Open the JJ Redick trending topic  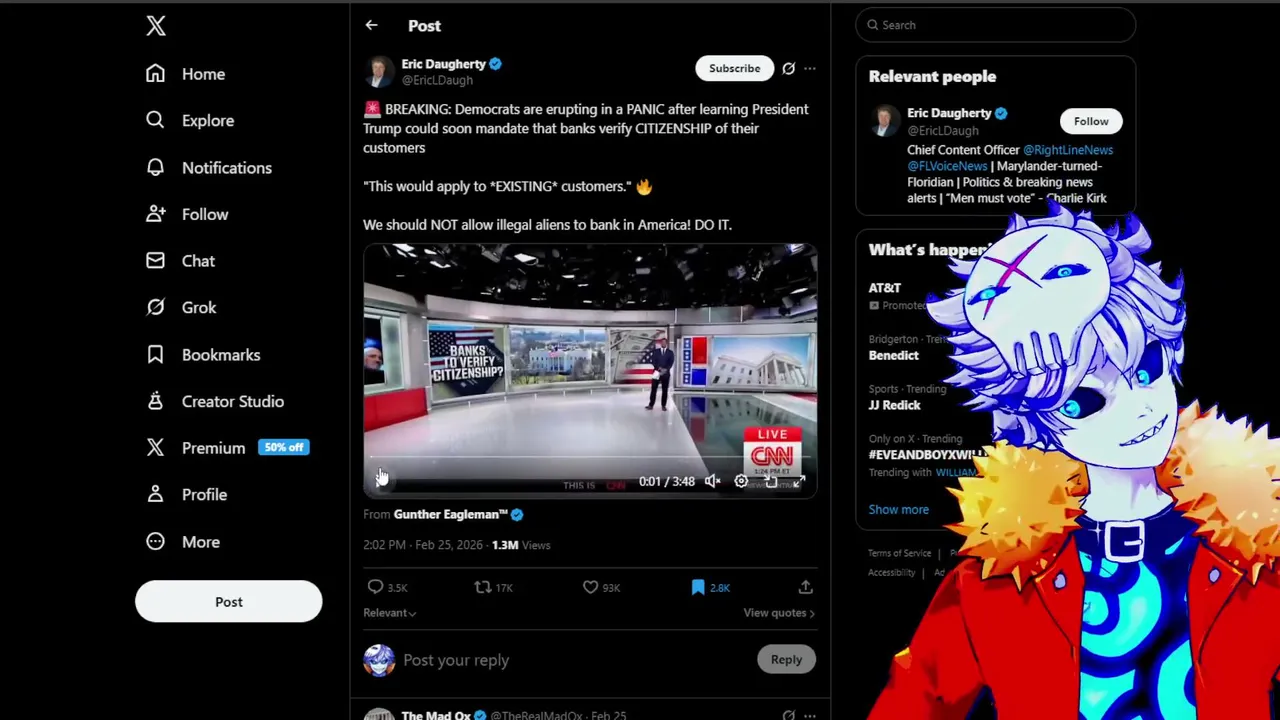[894, 406]
